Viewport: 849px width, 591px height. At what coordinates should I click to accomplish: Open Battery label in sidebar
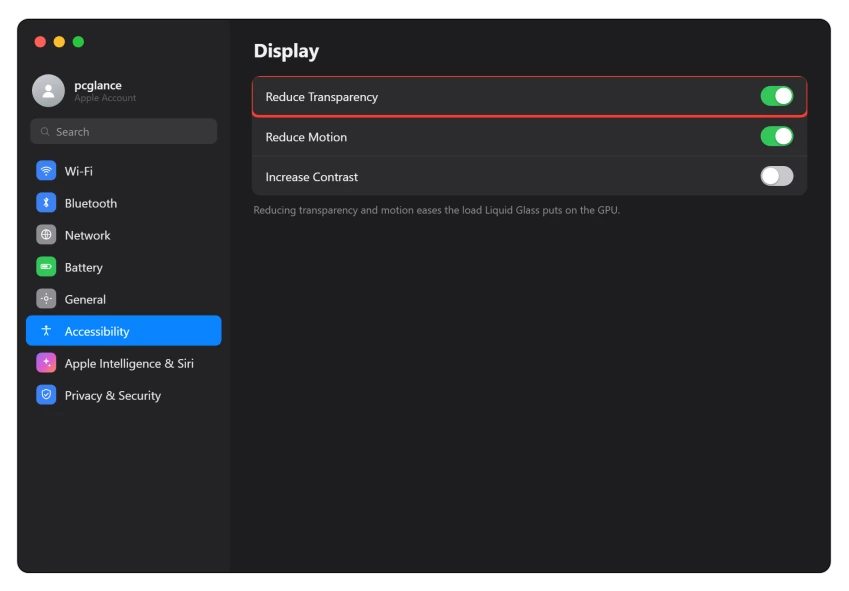83,267
